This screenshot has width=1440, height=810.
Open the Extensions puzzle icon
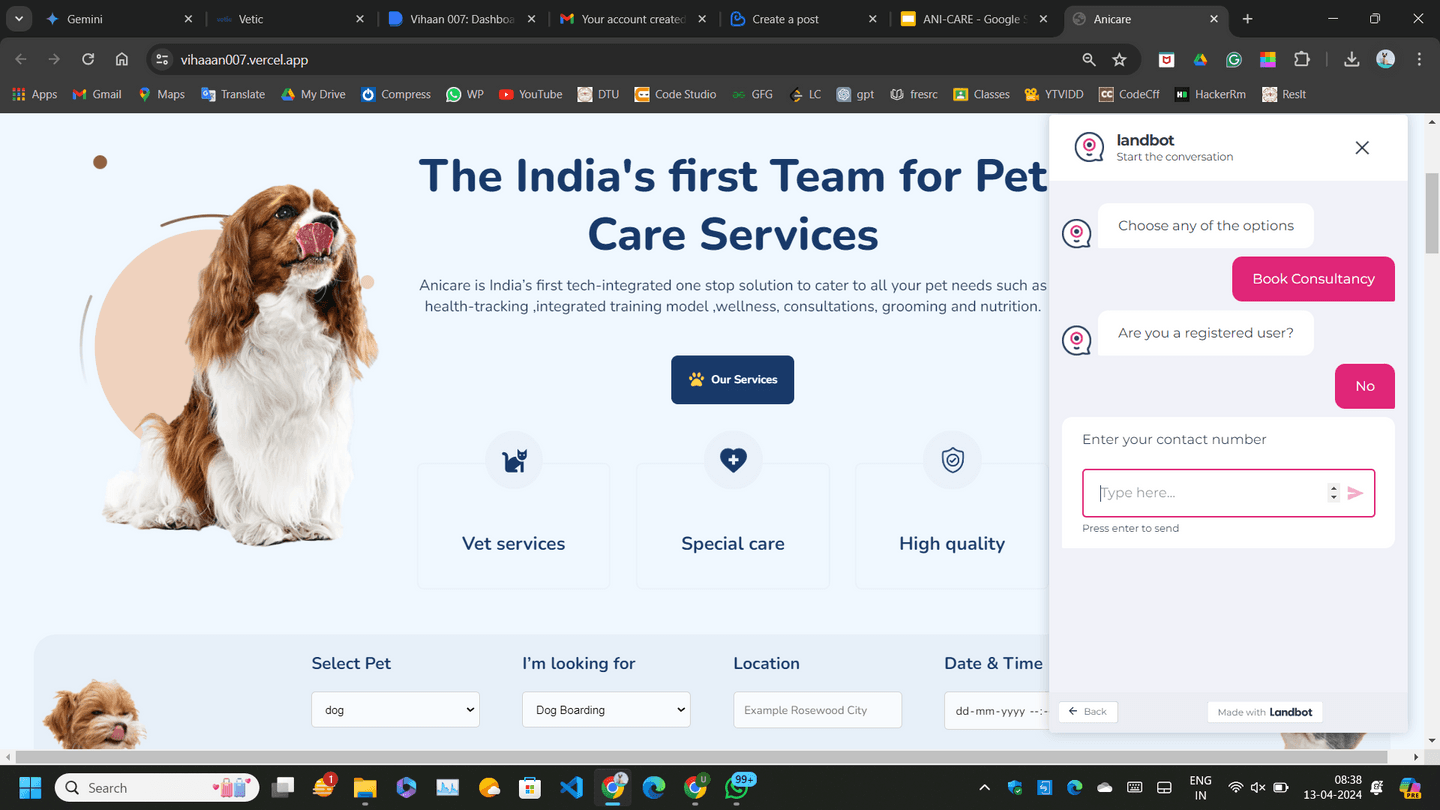click(x=1301, y=60)
